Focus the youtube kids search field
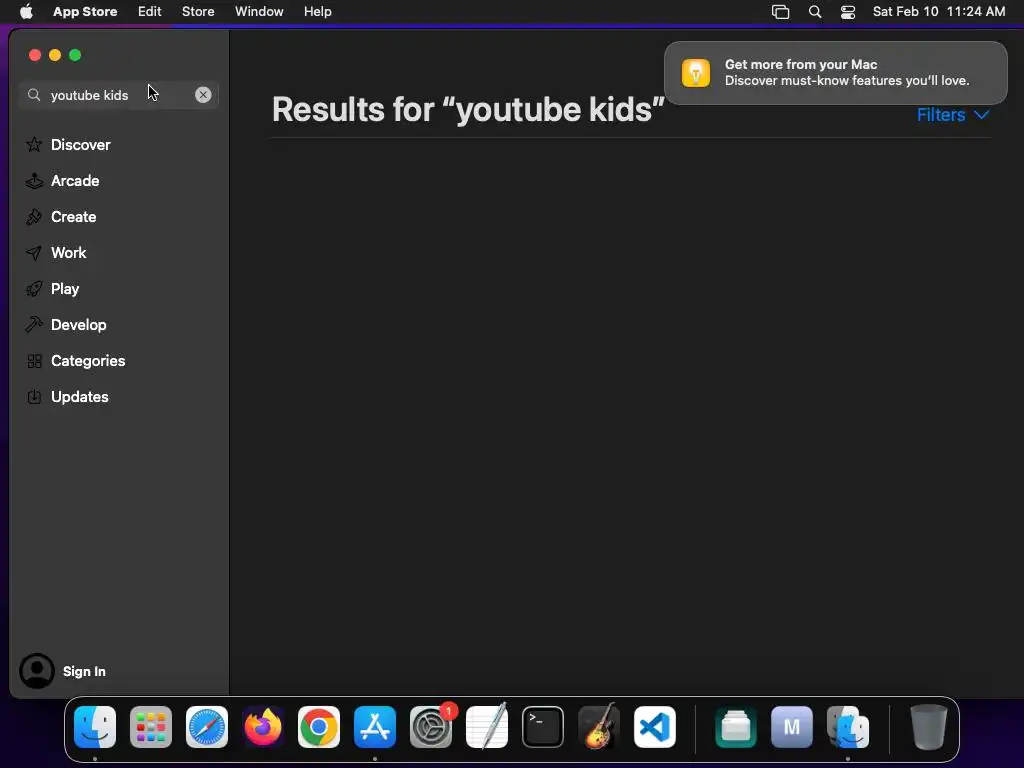 click(x=119, y=95)
